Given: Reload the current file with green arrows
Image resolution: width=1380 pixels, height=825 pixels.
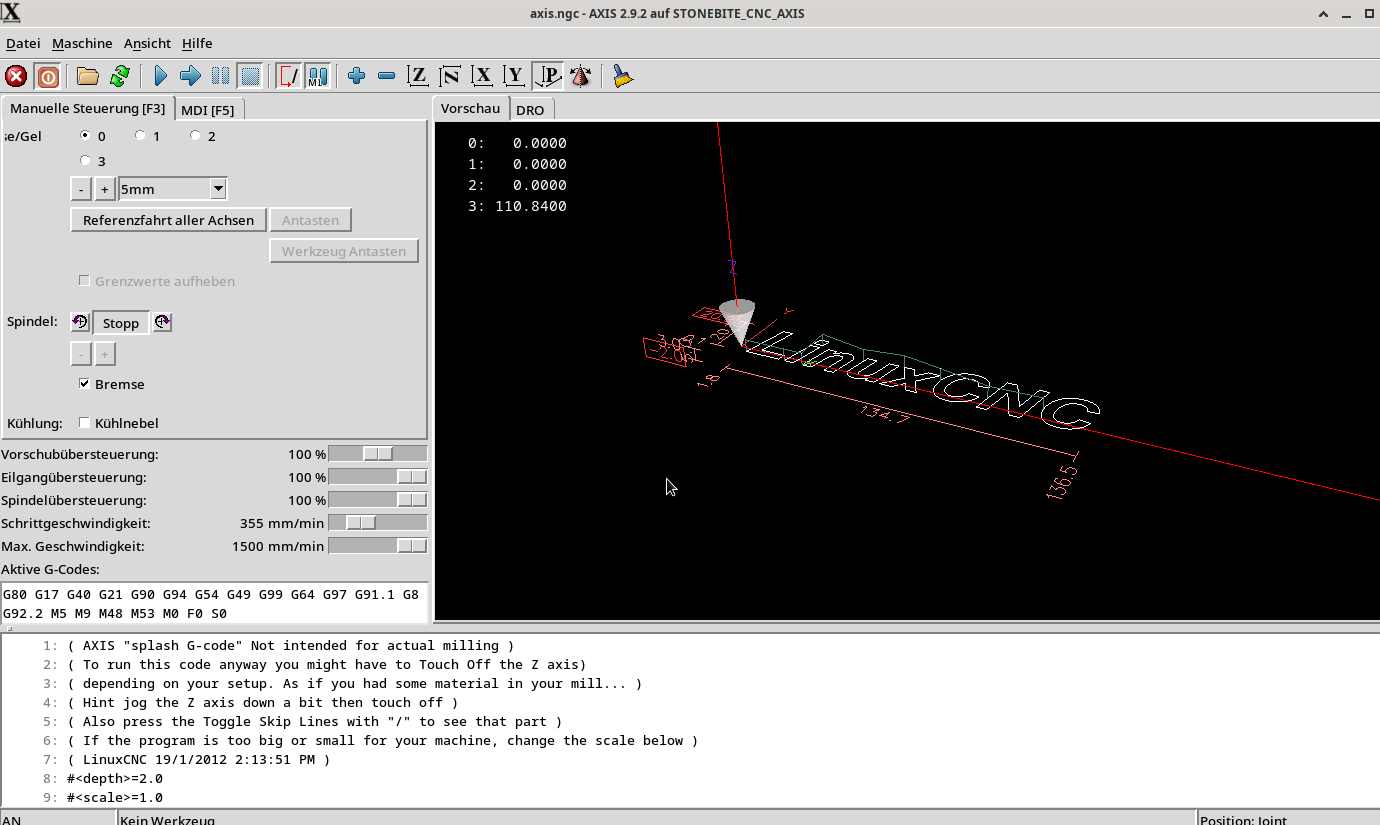Looking at the screenshot, I should click(120, 76).
